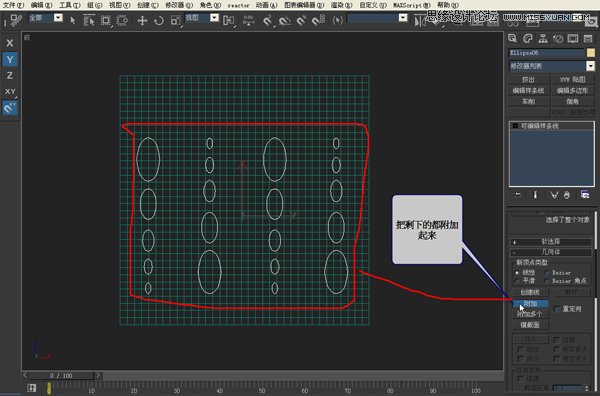
Task: Open the 工具 menu
Action: 69,5
